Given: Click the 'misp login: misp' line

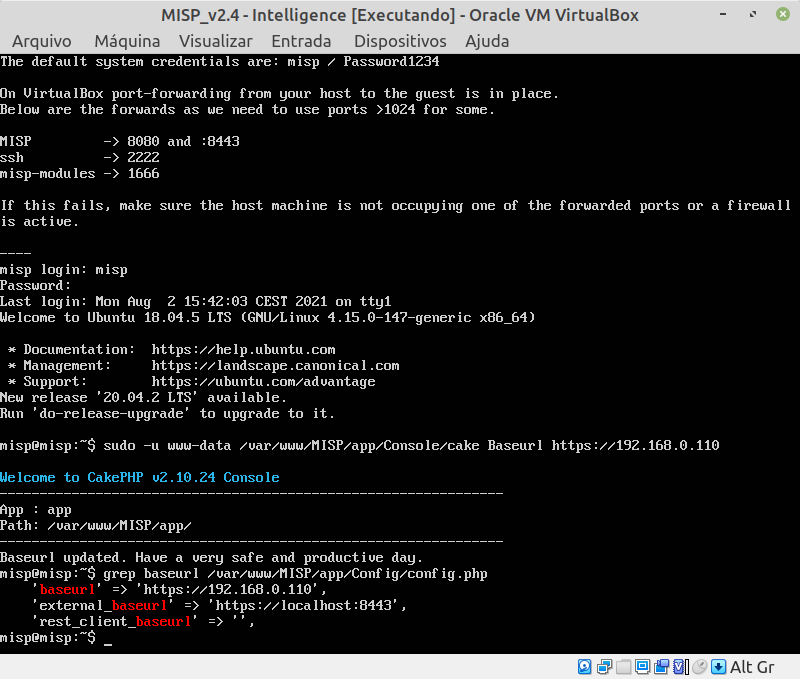Looking at the screenshot, I should (x=64, y=270).
